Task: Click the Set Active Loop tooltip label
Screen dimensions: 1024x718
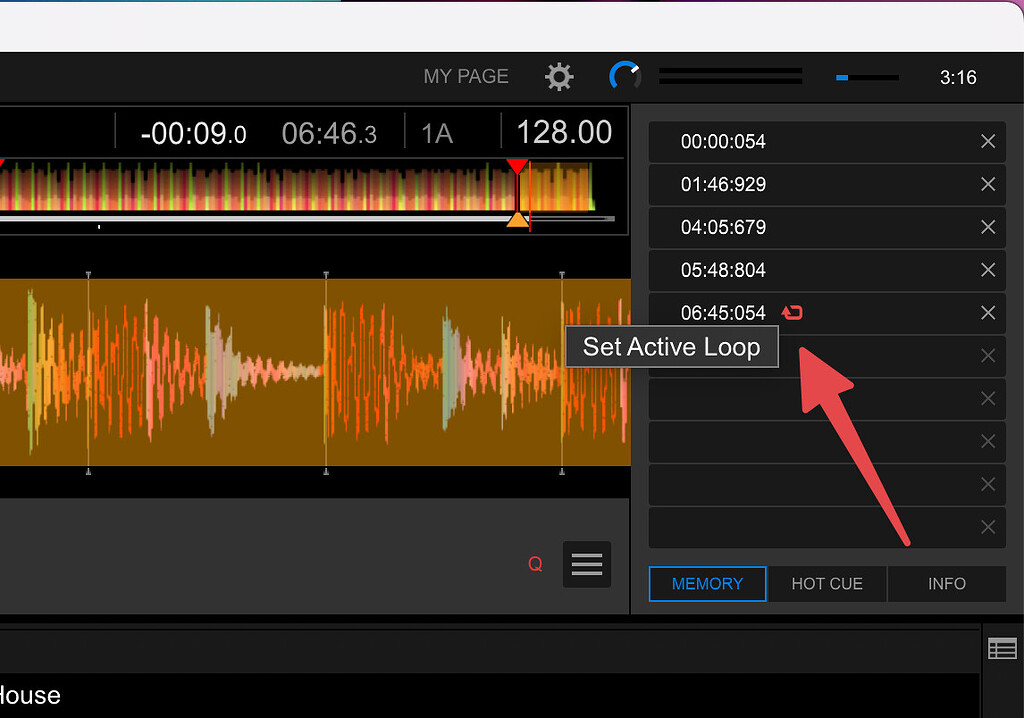Action: [x=671, y=346]
